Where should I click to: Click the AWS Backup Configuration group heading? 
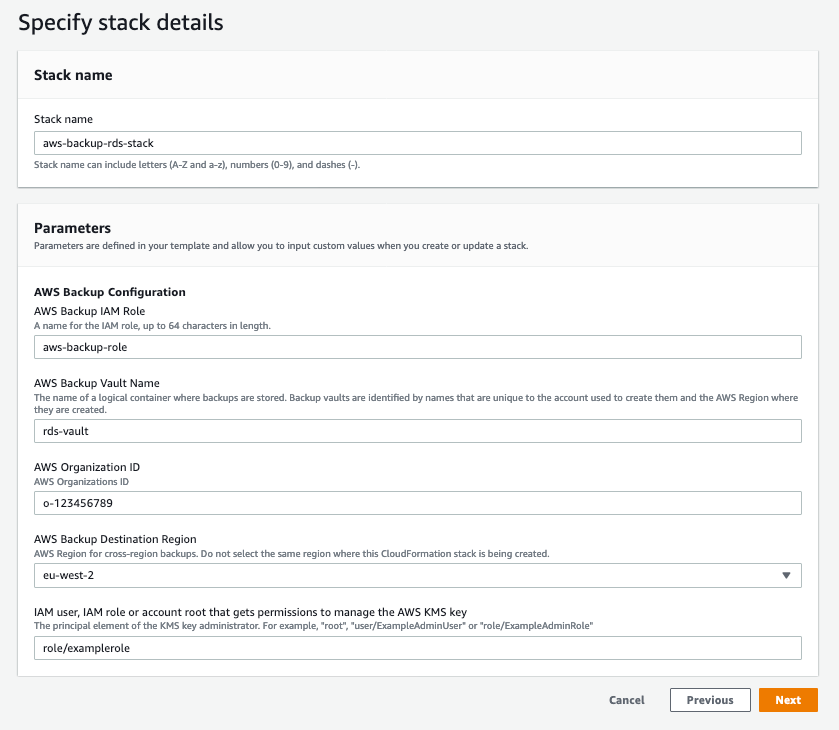110,292
